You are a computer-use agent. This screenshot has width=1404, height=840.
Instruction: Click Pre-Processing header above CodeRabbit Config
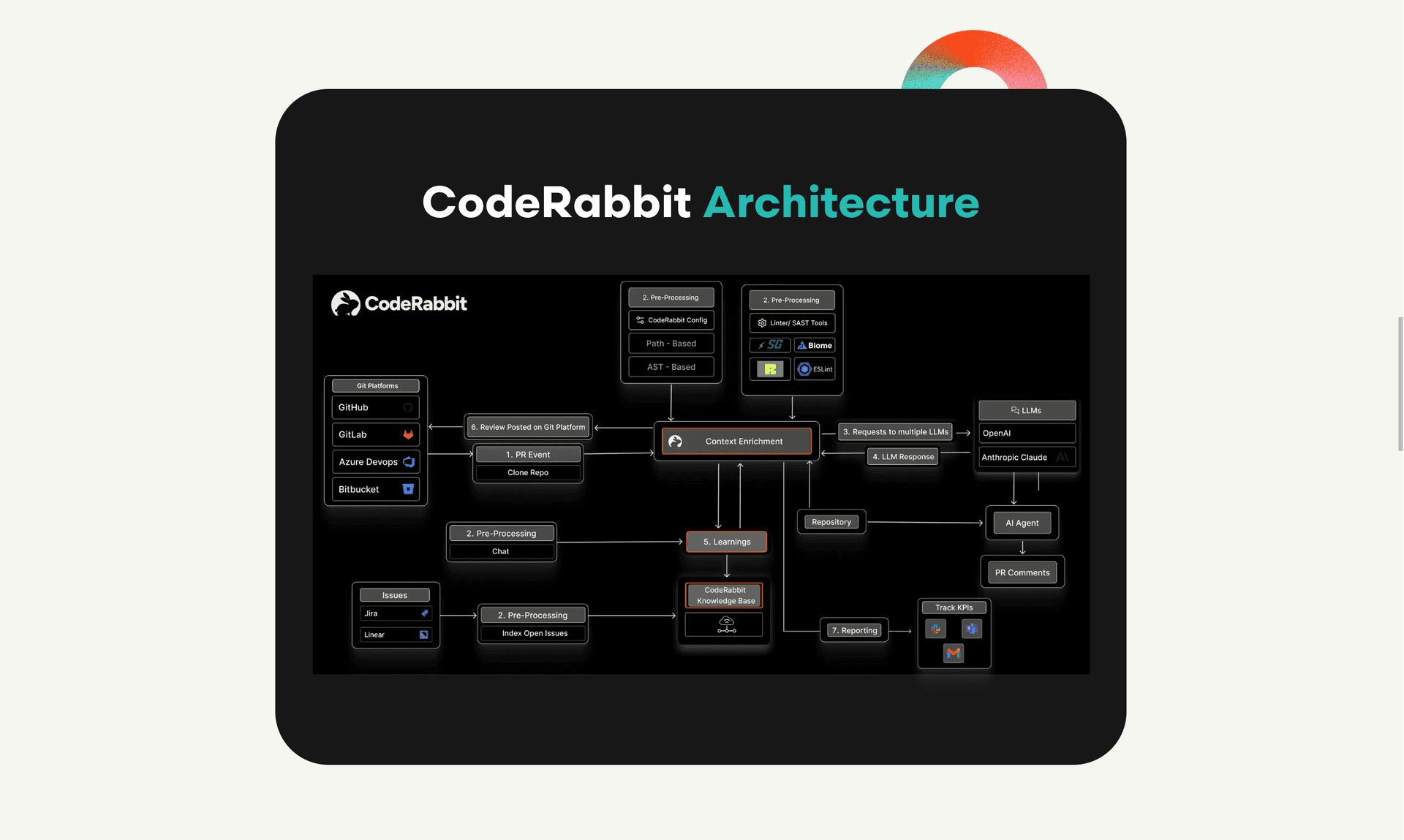click(x=671, y=298)
